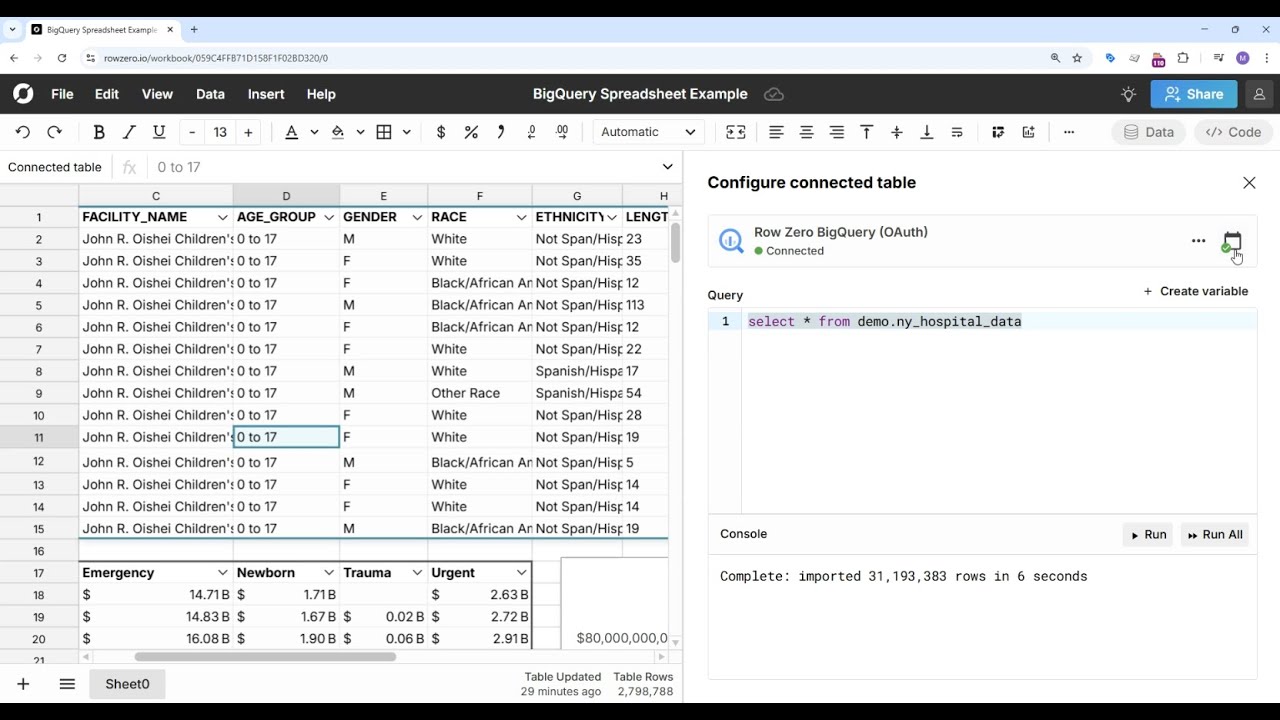
Task: Increase decimal places
Action: coord(562,132)
